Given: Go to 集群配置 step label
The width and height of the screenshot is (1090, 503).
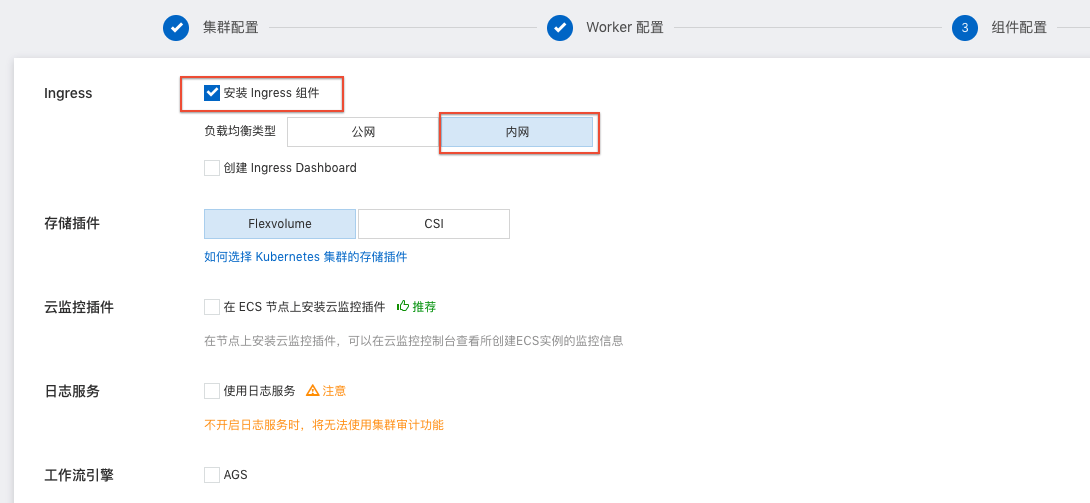Looking at the screenshot, I should click(230, 28).
